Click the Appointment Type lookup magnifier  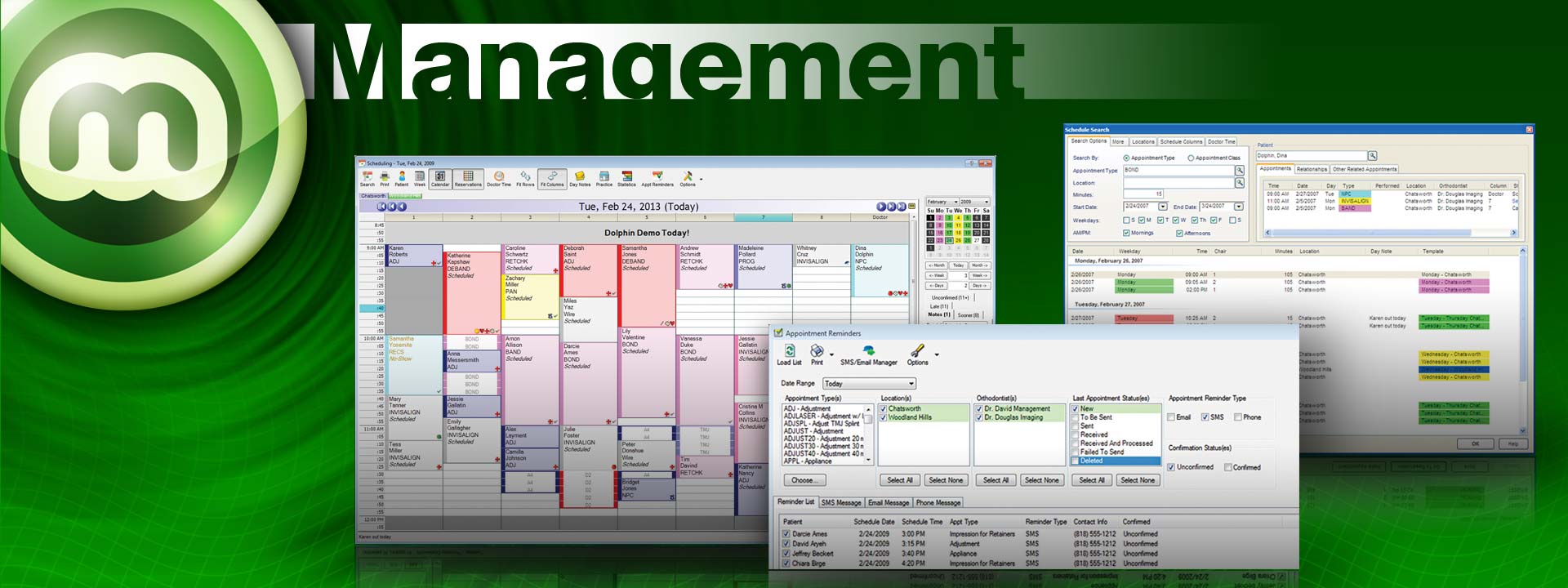1240,171
